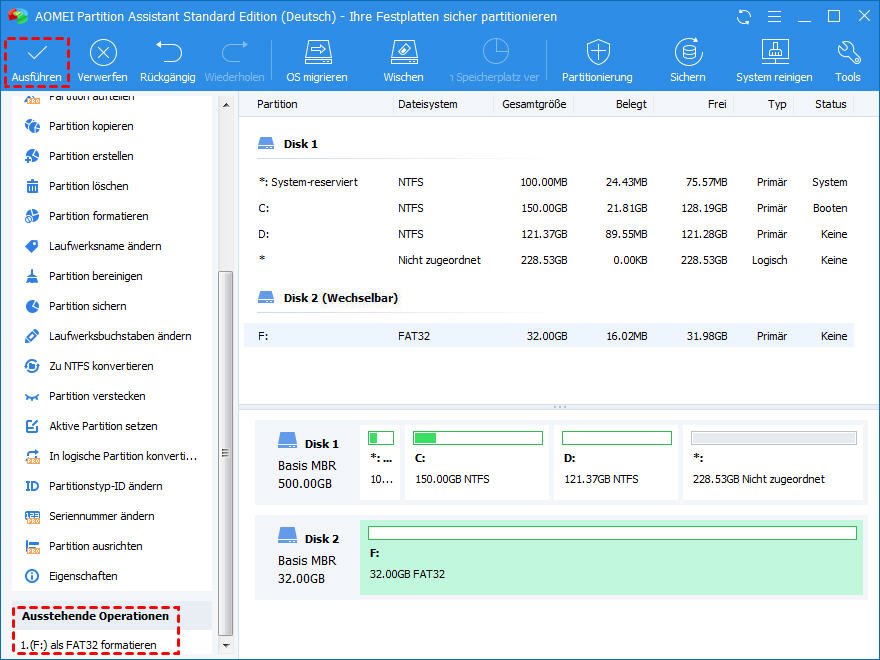Open the OS migrieren tool
Image resolution: width=880 pixels, height=660 pixels.
(317, 54)
